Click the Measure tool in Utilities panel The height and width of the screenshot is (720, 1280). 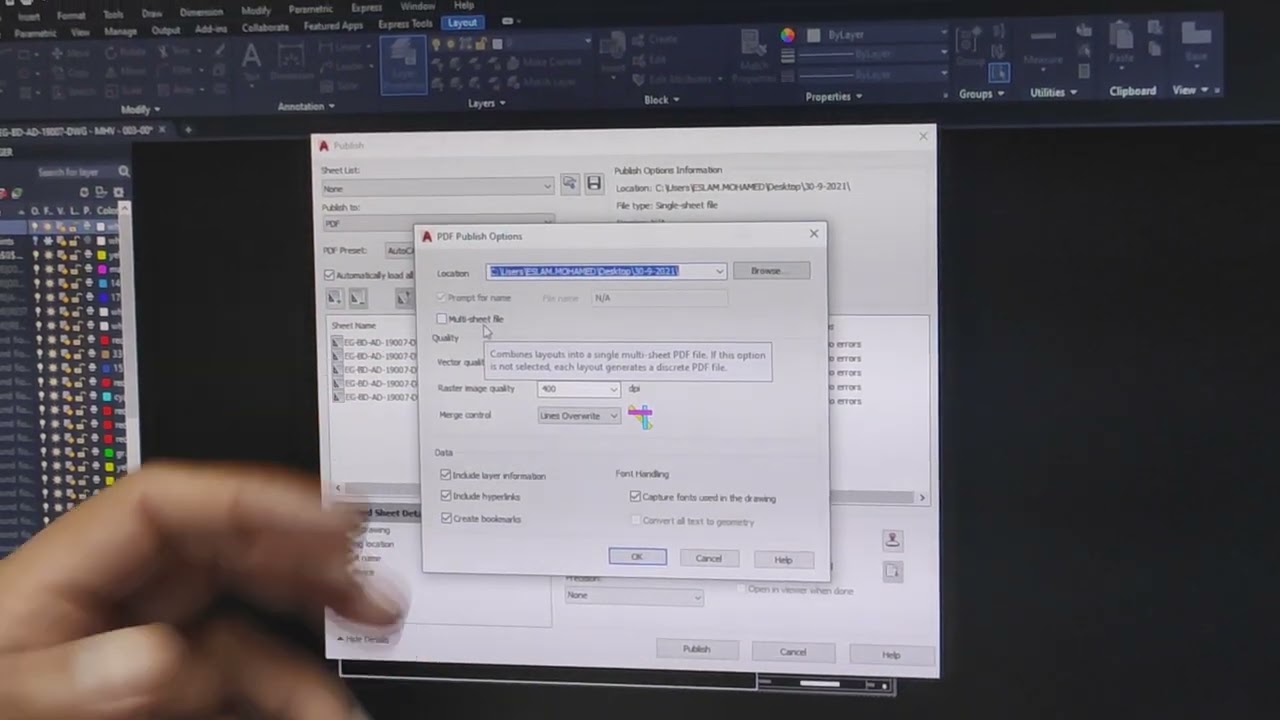1043,48
